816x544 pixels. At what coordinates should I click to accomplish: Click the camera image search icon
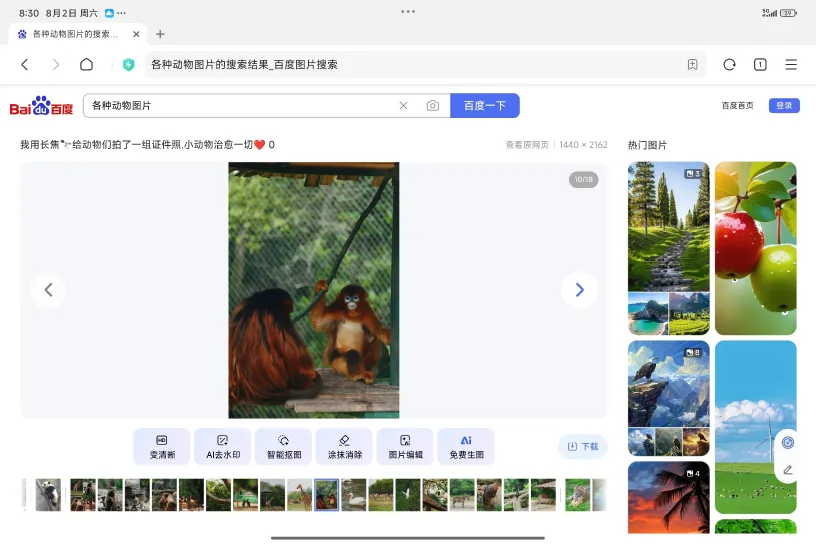click(x=432, y=106)
